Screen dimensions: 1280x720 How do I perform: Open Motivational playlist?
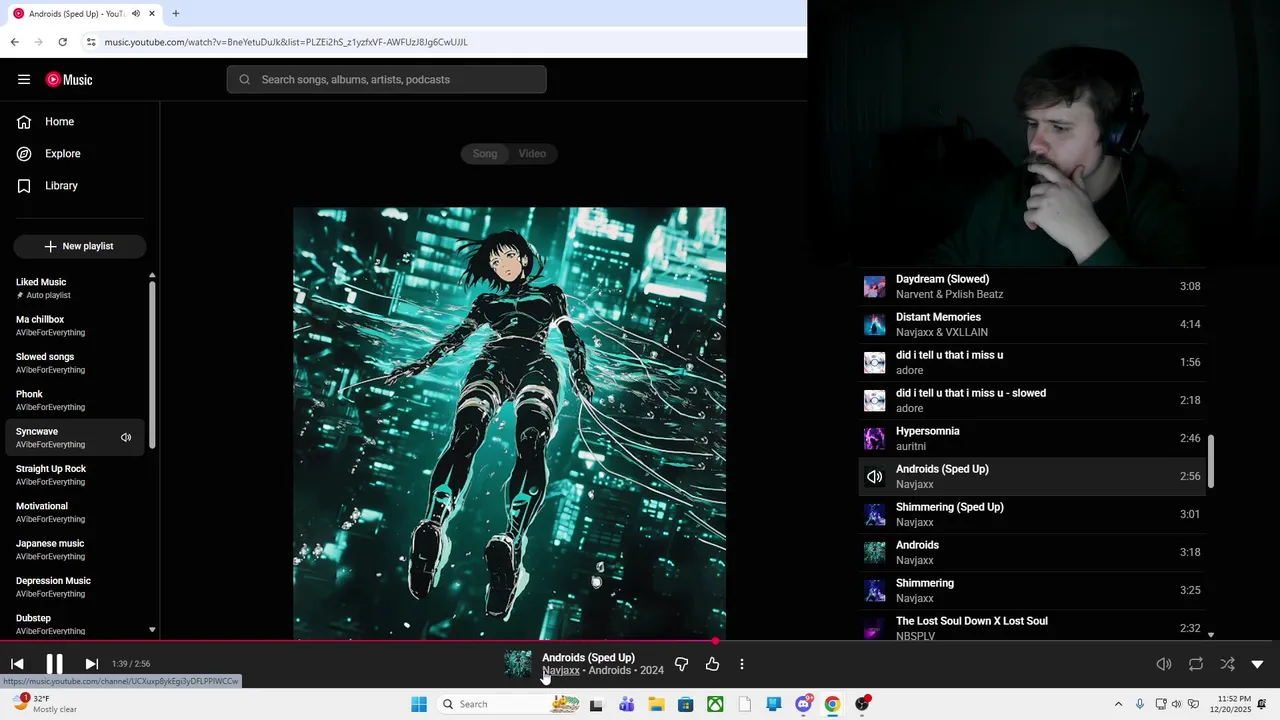75,512
